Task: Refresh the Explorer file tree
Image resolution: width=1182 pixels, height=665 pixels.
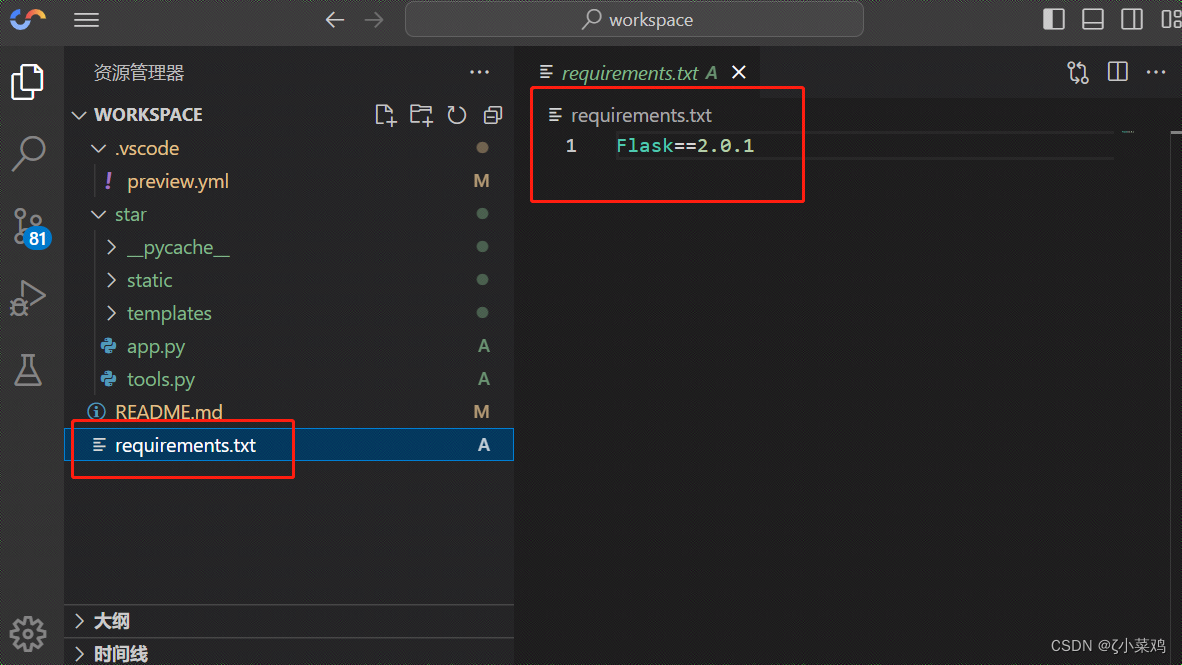Action: coord(457,115)
